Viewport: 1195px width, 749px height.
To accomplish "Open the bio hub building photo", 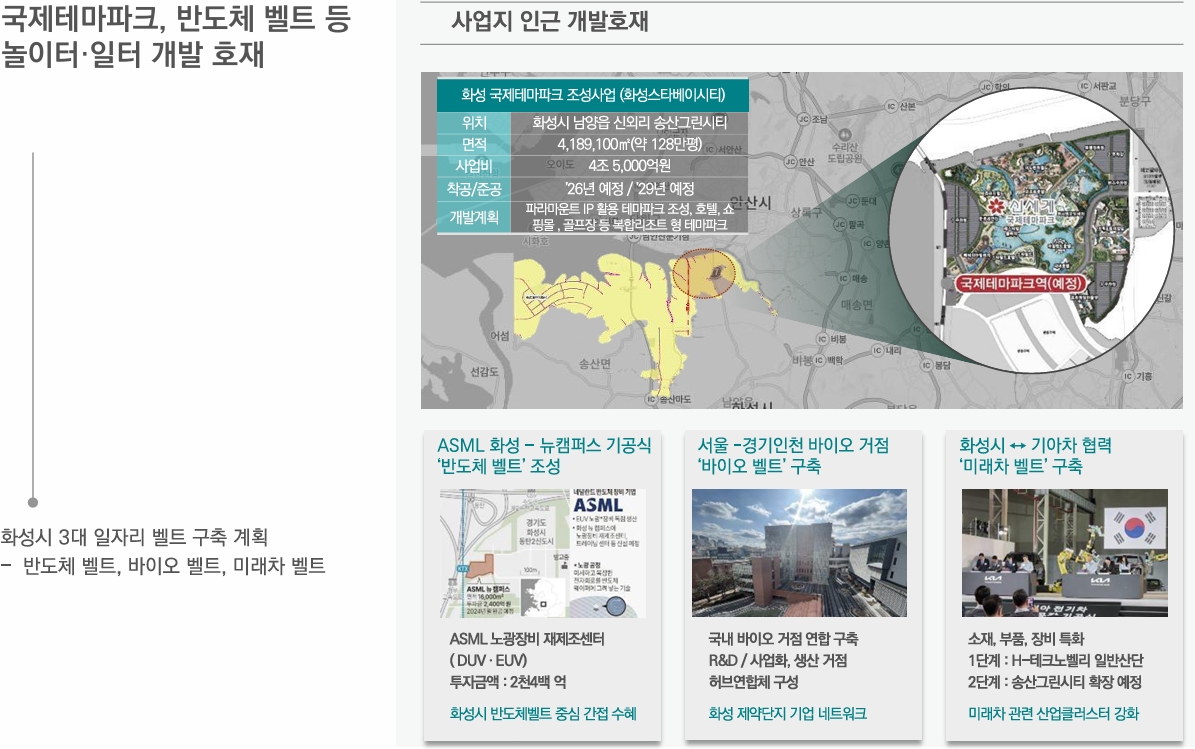I will point(799,553).
